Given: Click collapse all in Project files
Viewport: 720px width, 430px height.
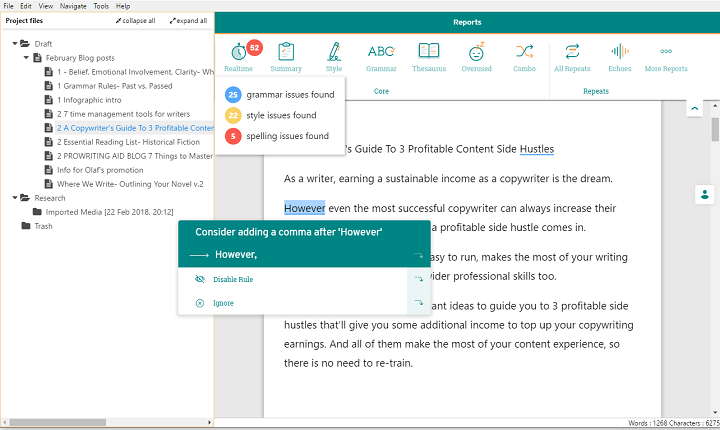Looking at the screenshot, I should pyautogui.click(x=135, y=21).
